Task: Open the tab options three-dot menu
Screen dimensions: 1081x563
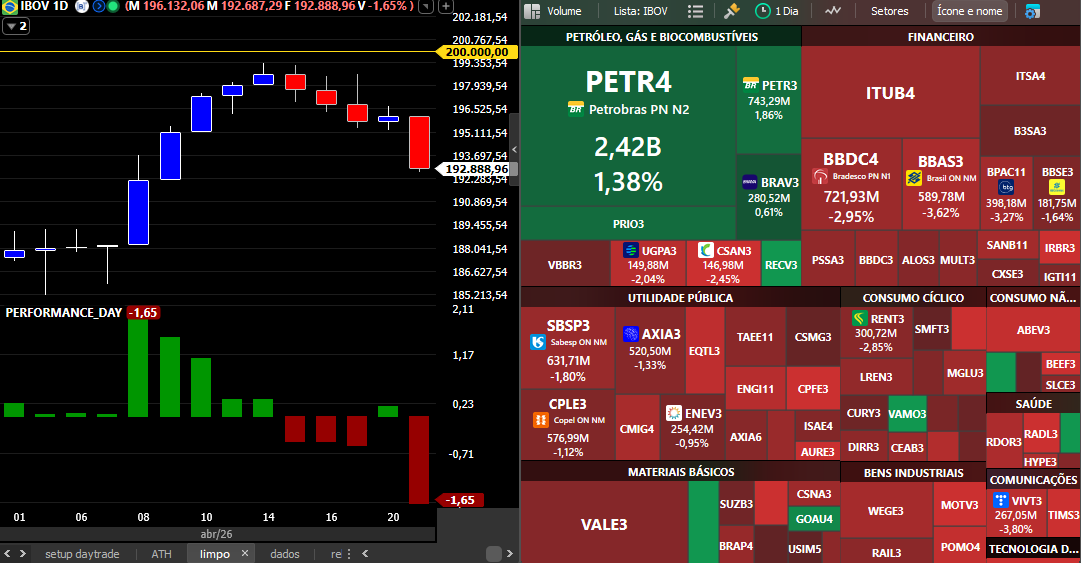Action: point(349,554)
